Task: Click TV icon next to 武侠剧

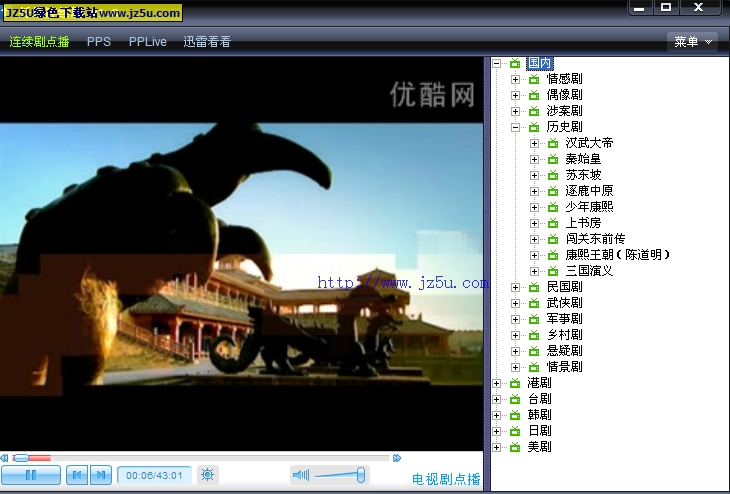Action: click(534, 303)
